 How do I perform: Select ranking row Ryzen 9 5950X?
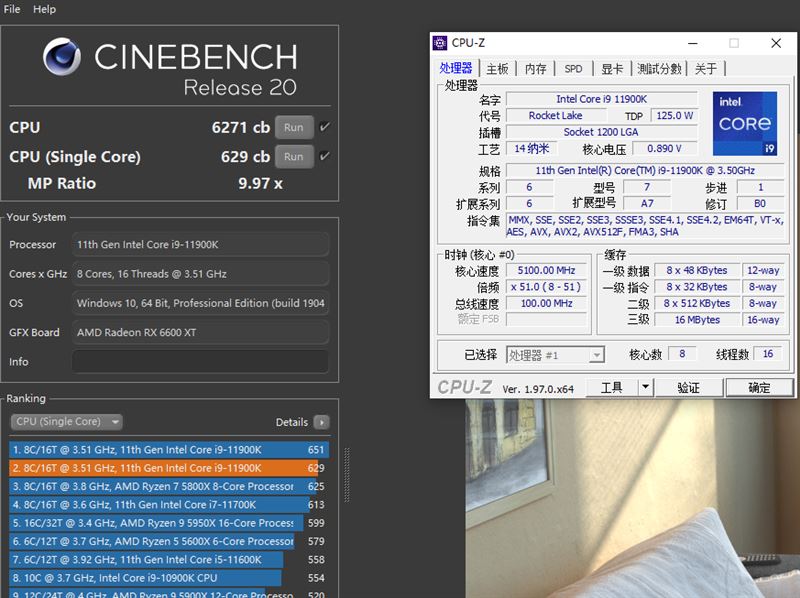168,523
